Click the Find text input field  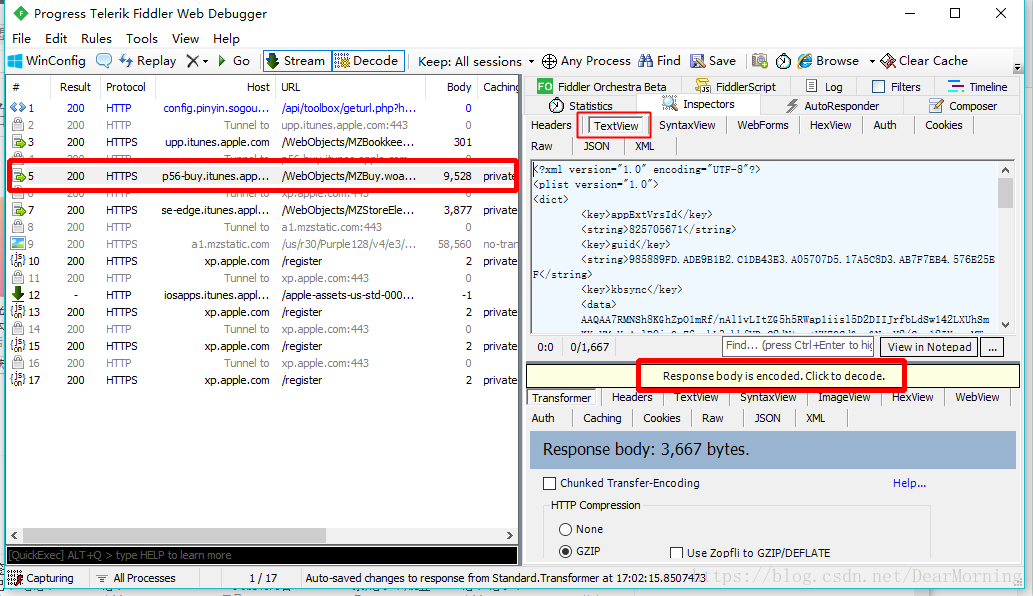point(798,346)
